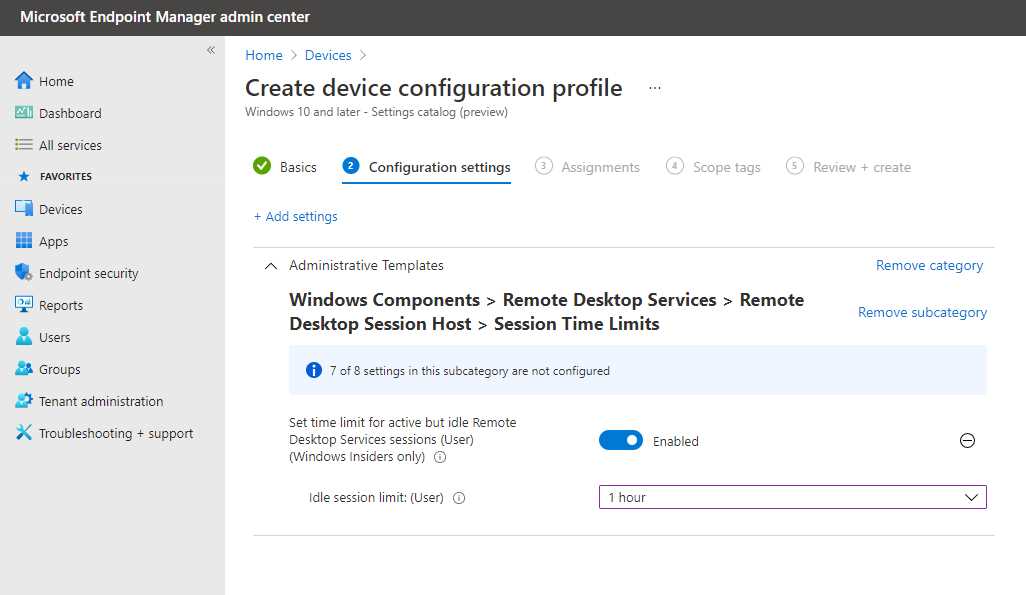1026x595 pixels.
Task: Open Add settings
Action: [x=297, y=216]
